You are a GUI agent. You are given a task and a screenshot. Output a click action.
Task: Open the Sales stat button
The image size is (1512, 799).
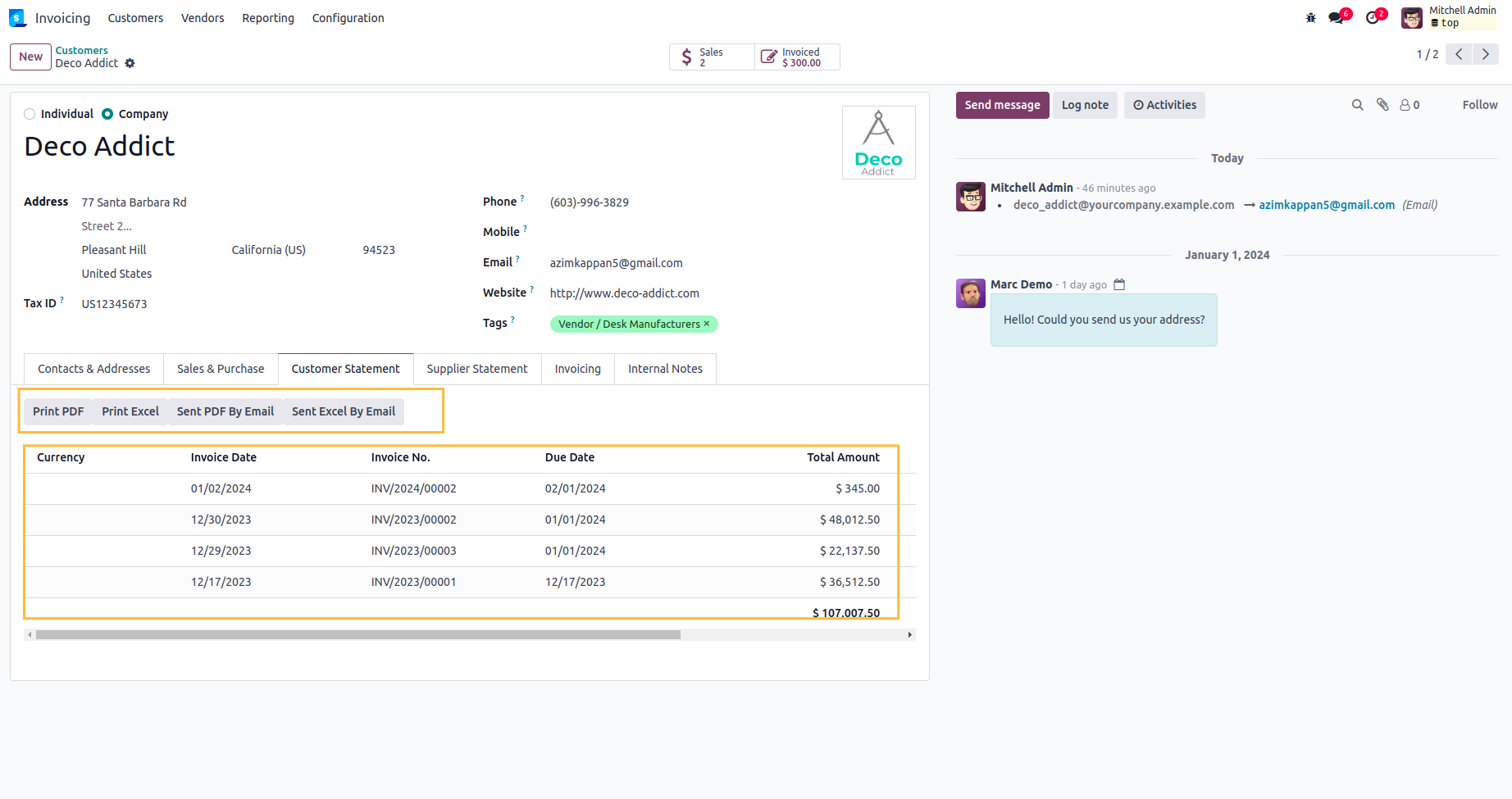point(712,57)
